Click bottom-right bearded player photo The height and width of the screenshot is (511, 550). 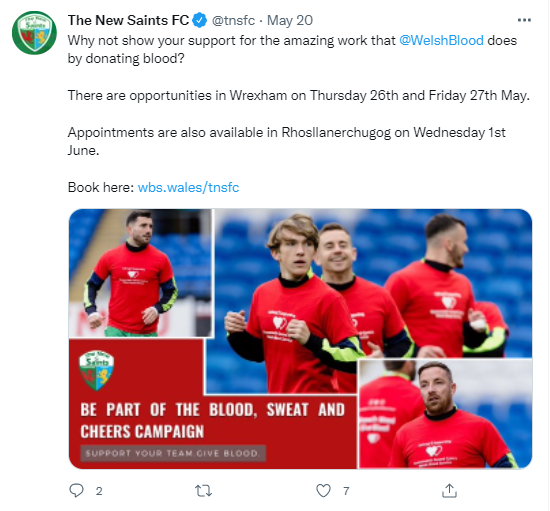[x=445, y=414]
